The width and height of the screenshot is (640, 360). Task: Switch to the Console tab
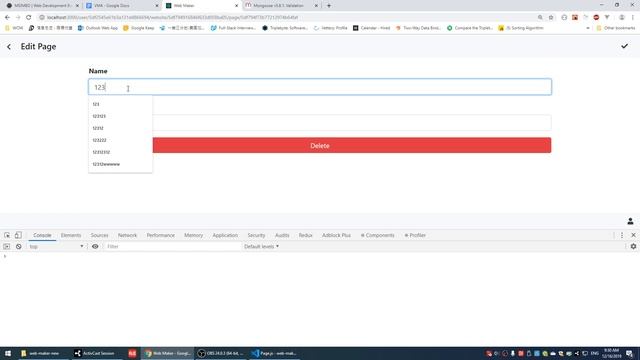42,236
